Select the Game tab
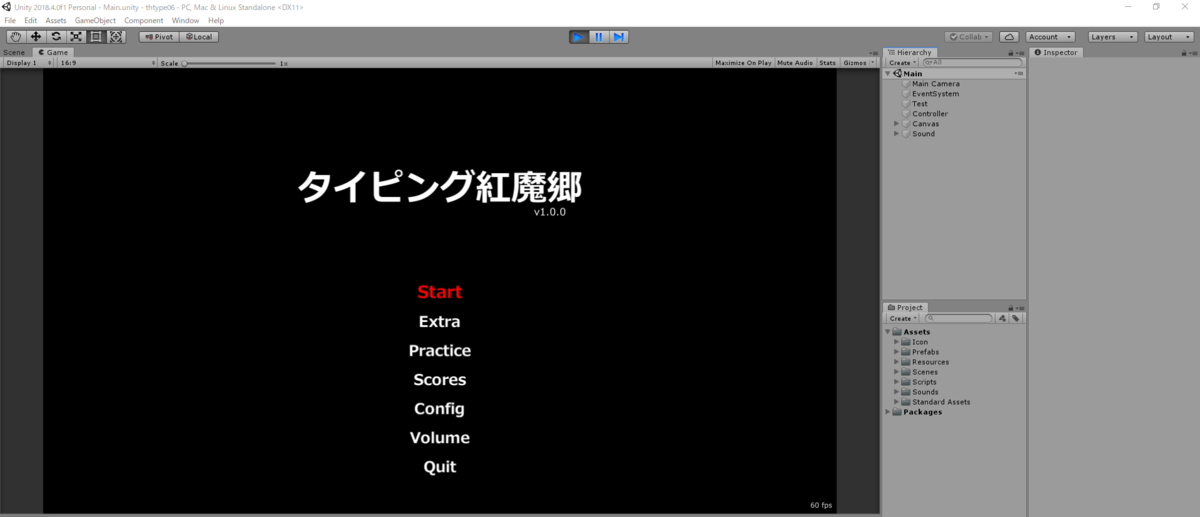The image size is (1200, 517). pos(53,52)
